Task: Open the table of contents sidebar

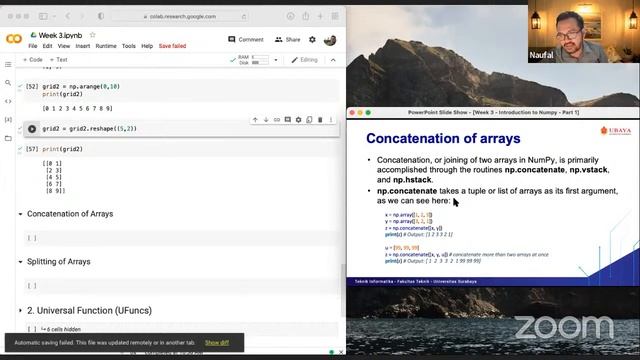Action: [8, 64]
